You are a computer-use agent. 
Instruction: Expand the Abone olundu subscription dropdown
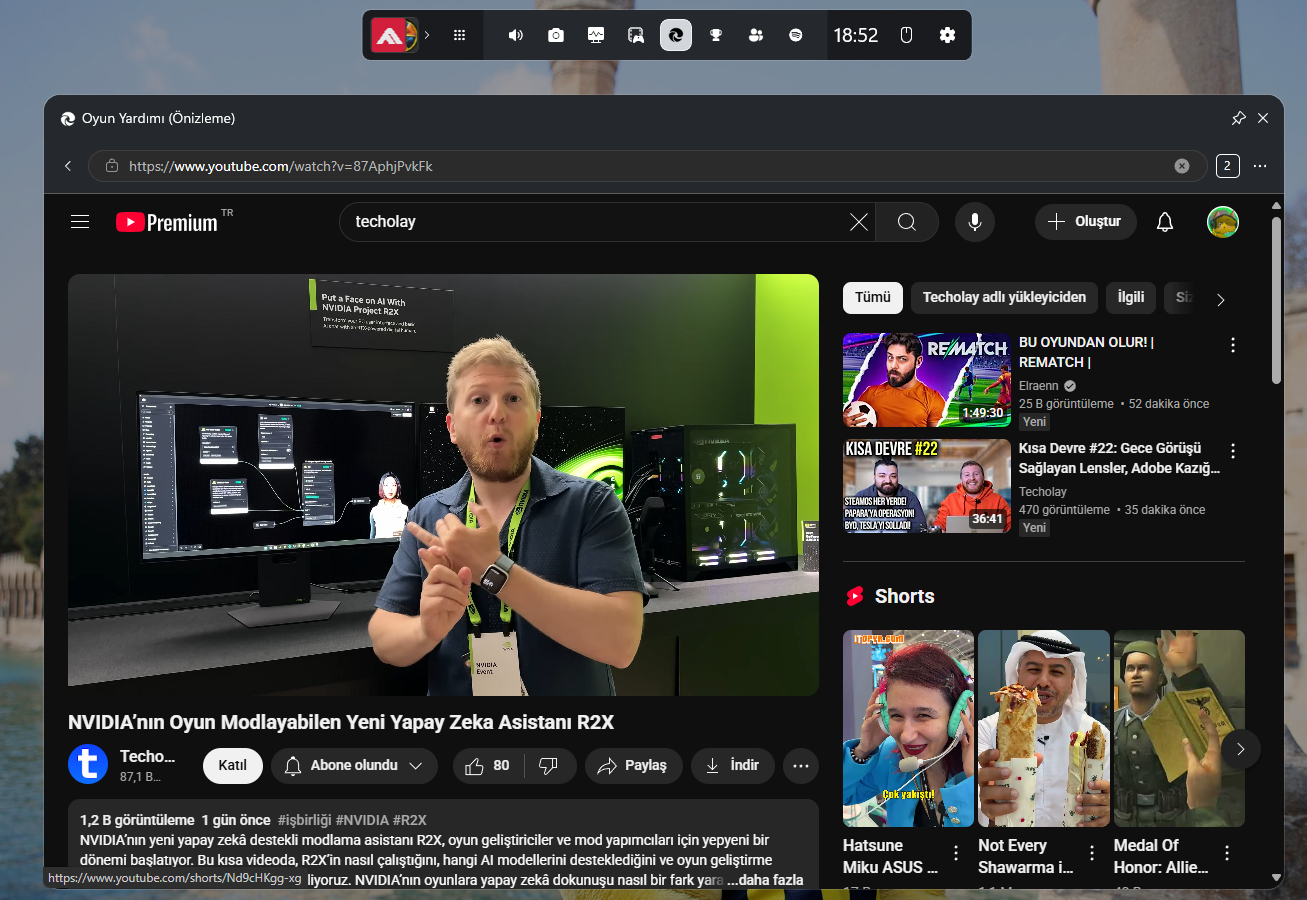[354, 766]
